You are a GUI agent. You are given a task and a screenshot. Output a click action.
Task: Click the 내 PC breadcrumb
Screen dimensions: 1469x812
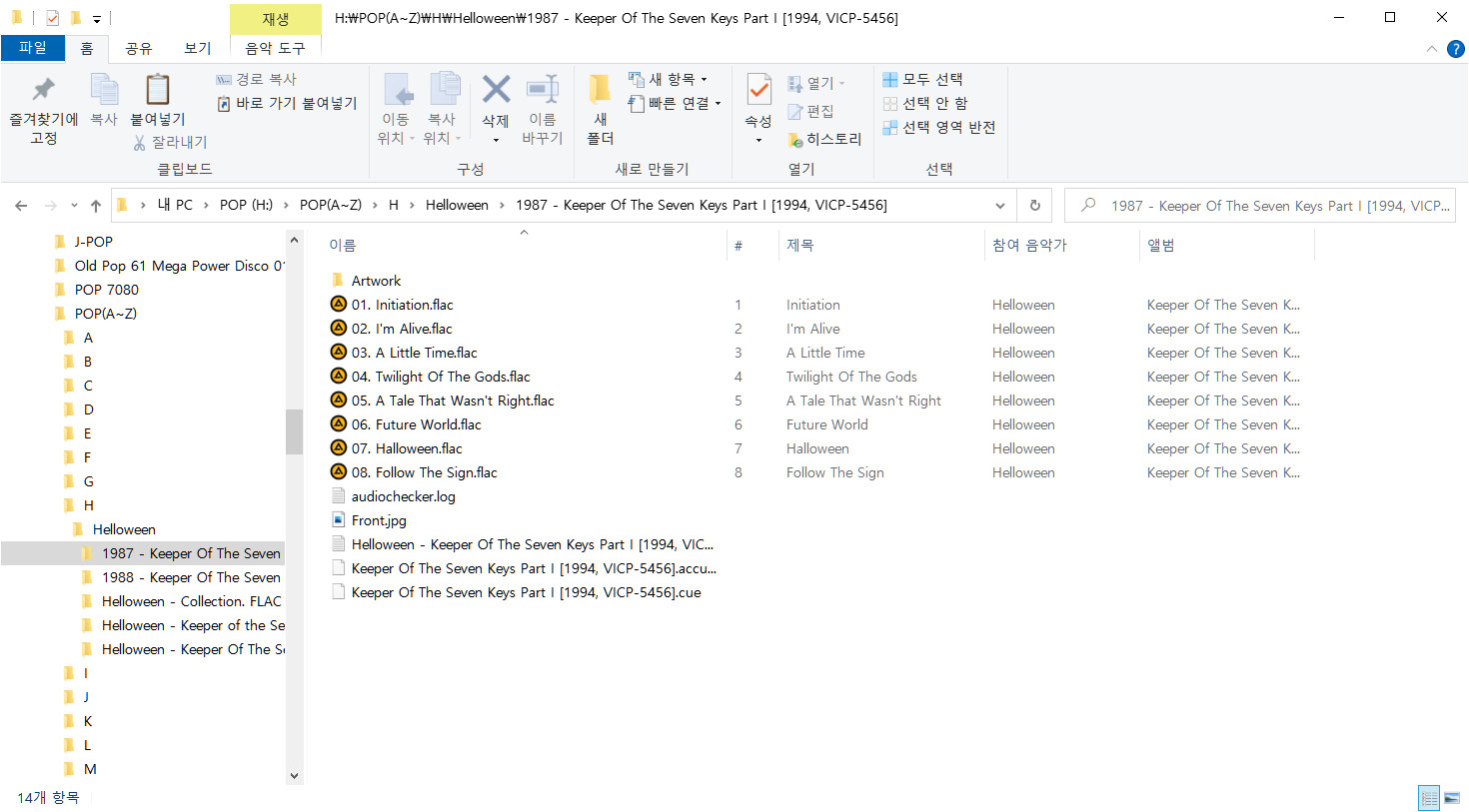tap(175, 205)
